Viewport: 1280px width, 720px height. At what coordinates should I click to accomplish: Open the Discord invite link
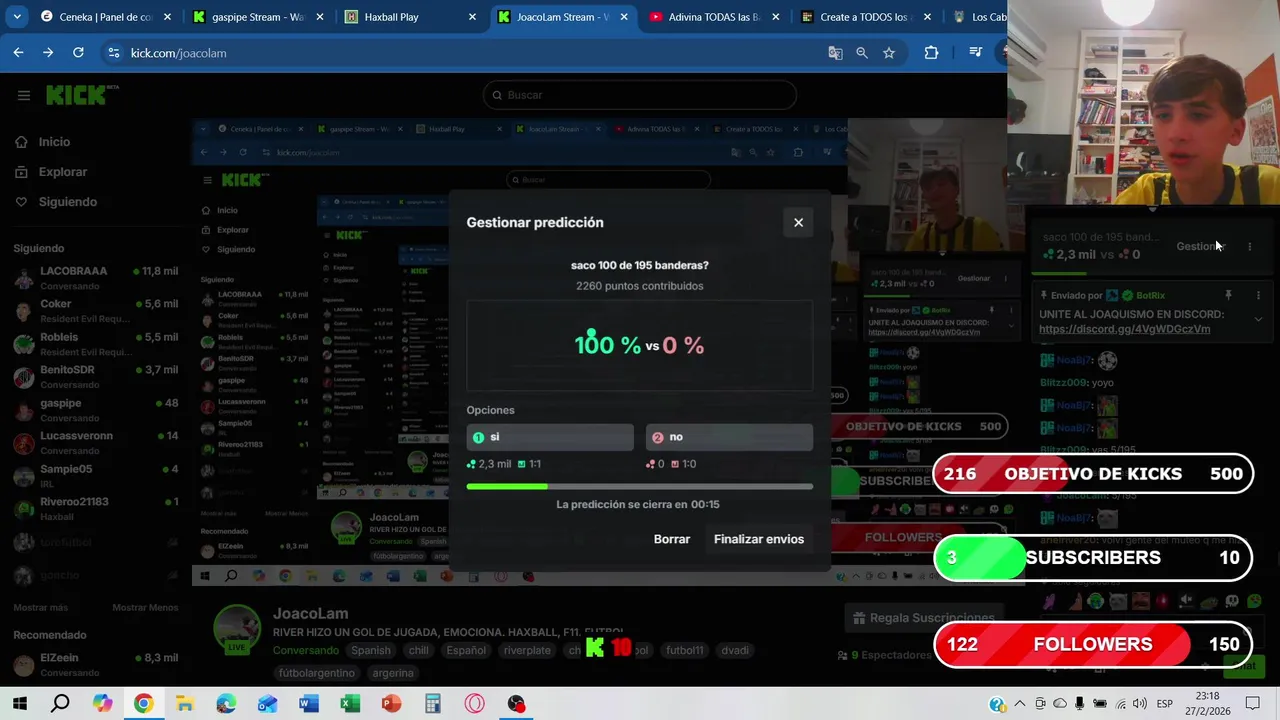pos(1124,329)
